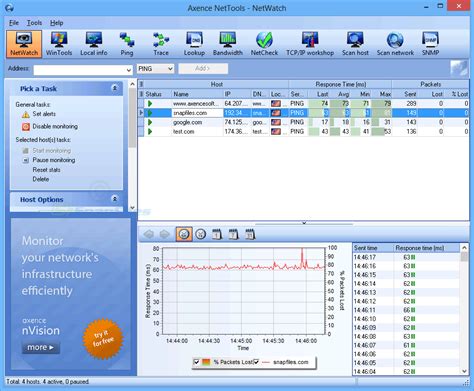Click Reset stats task link
The image size is (474, 391).
46,170
